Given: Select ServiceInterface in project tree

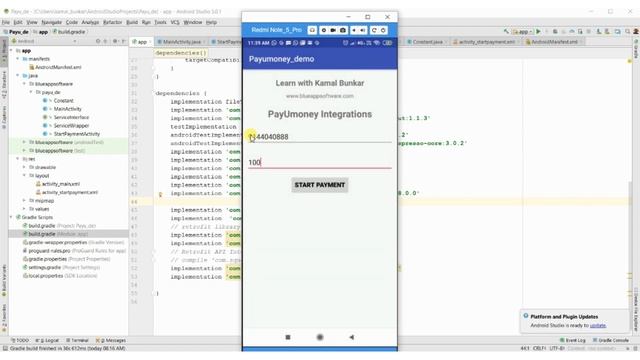Looking at the screenshot, I should 71,117.
